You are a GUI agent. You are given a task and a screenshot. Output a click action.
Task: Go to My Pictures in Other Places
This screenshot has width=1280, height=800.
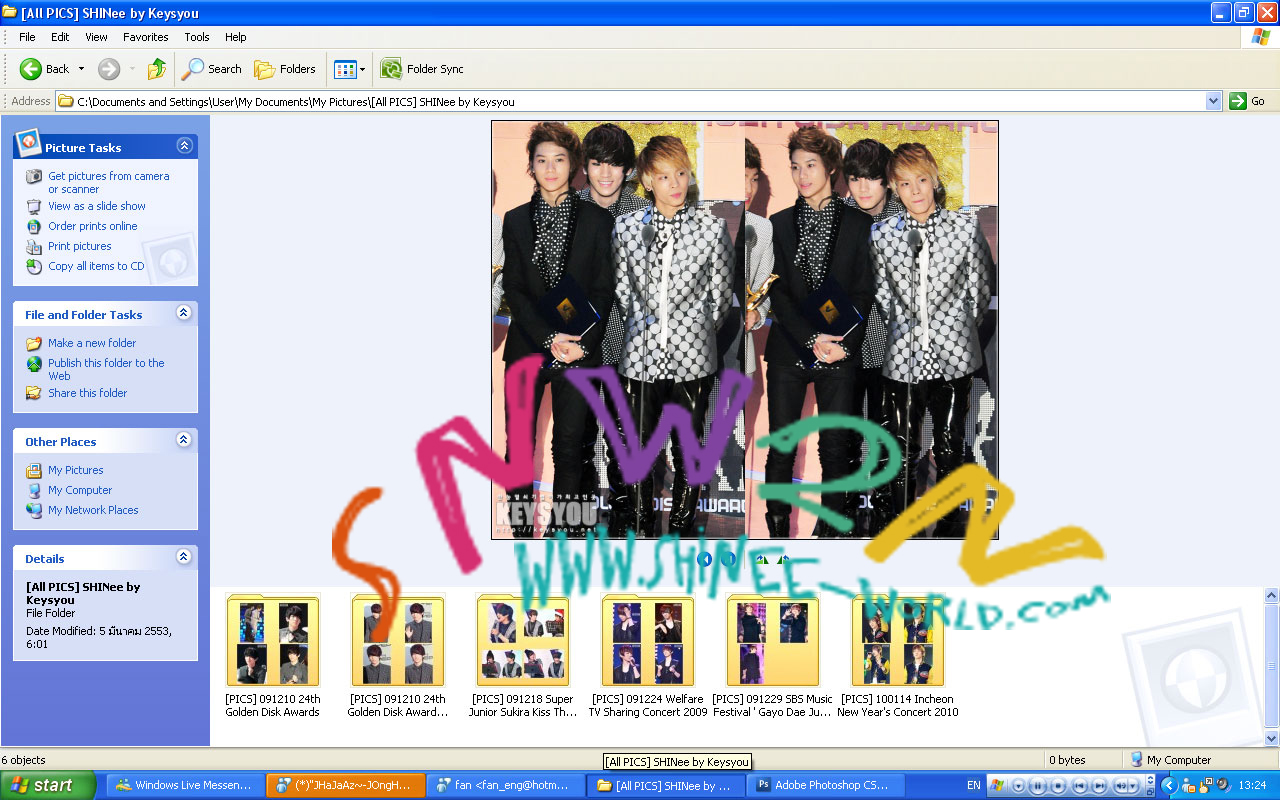point(76,470)
